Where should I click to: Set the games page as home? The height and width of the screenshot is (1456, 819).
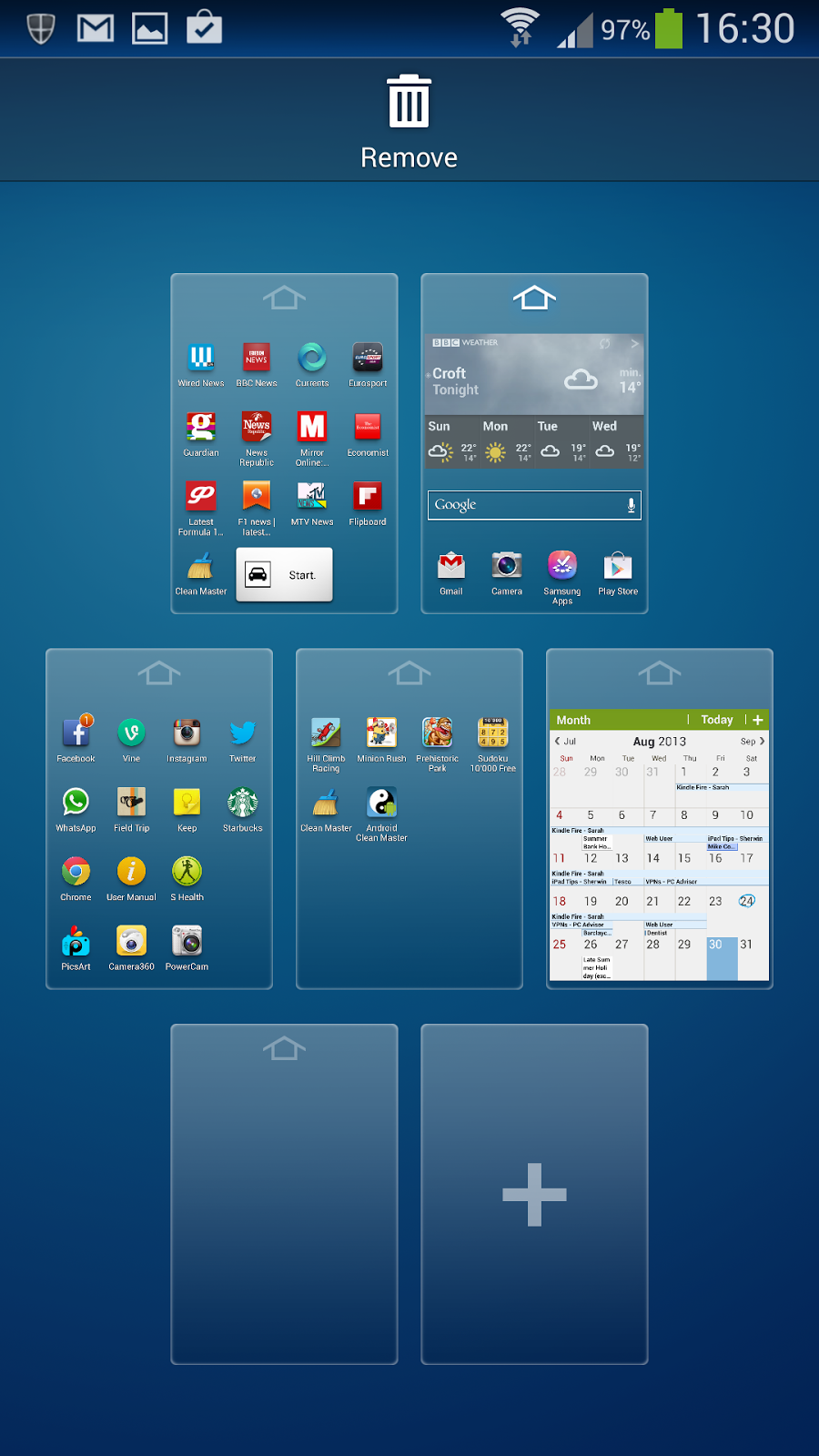(409, 672)
